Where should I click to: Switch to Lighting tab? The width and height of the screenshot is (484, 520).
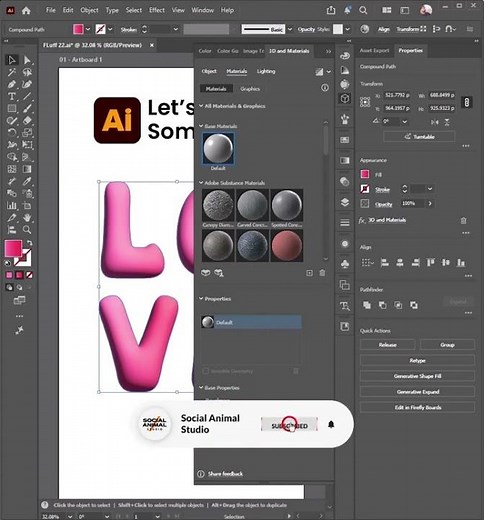click(x=266, y=71)
